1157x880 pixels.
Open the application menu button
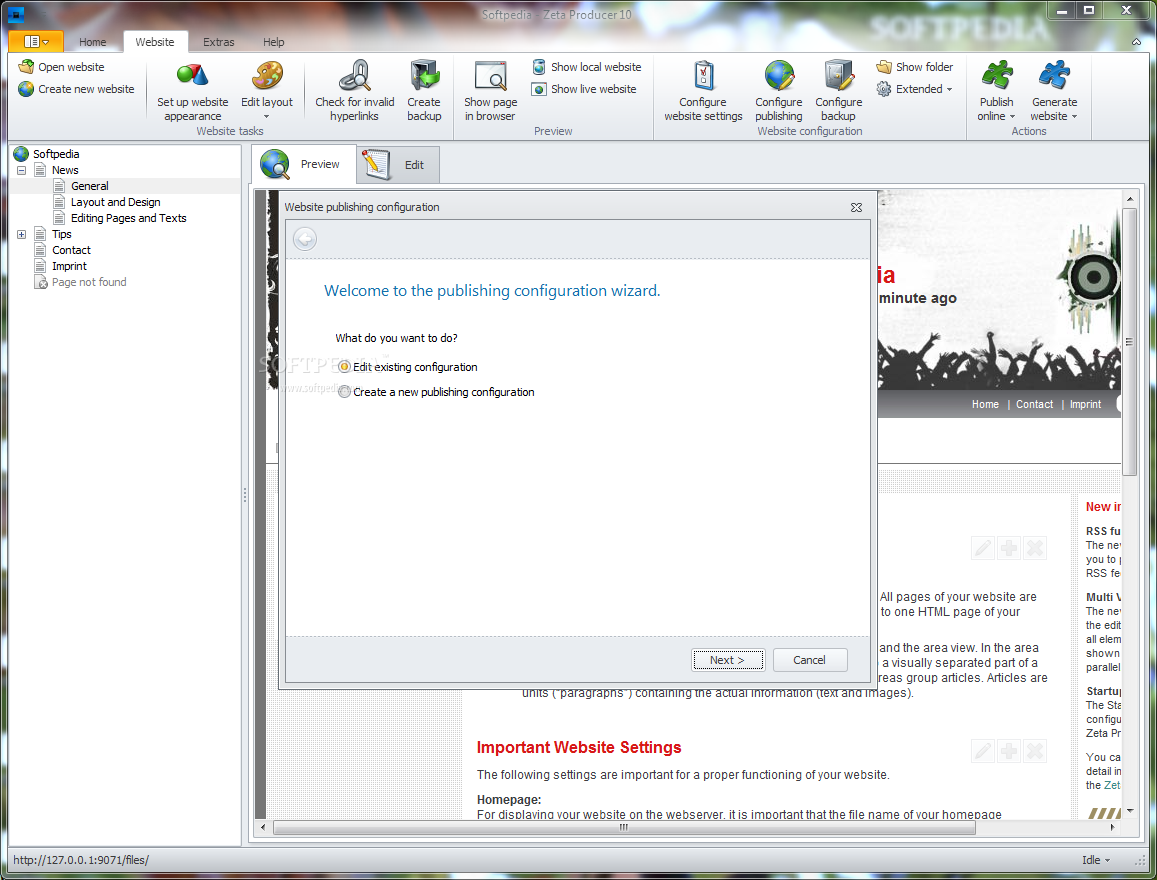click(x=35, y=41)
